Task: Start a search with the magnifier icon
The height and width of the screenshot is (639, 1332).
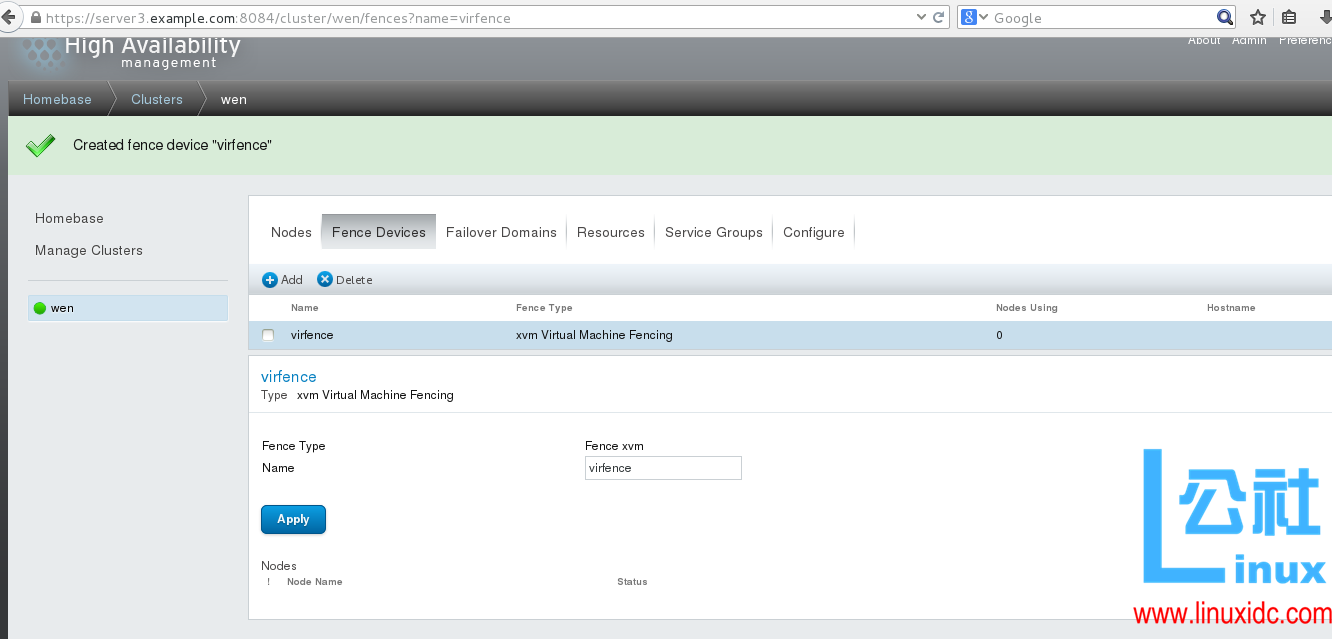Action: click(1225, 17)
